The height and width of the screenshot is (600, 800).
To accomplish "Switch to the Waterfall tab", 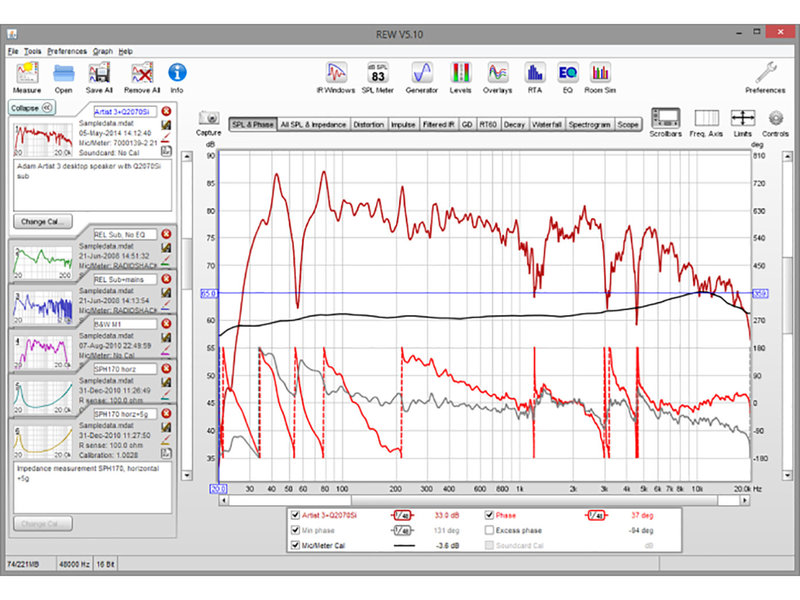I will pos(548,125).
